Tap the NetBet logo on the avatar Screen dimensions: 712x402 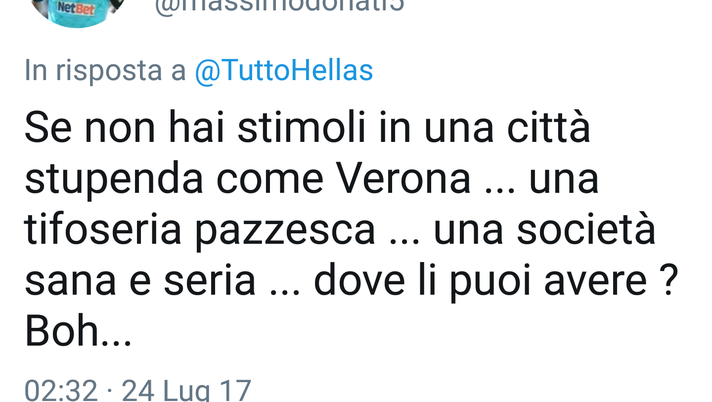coord(76,8)
